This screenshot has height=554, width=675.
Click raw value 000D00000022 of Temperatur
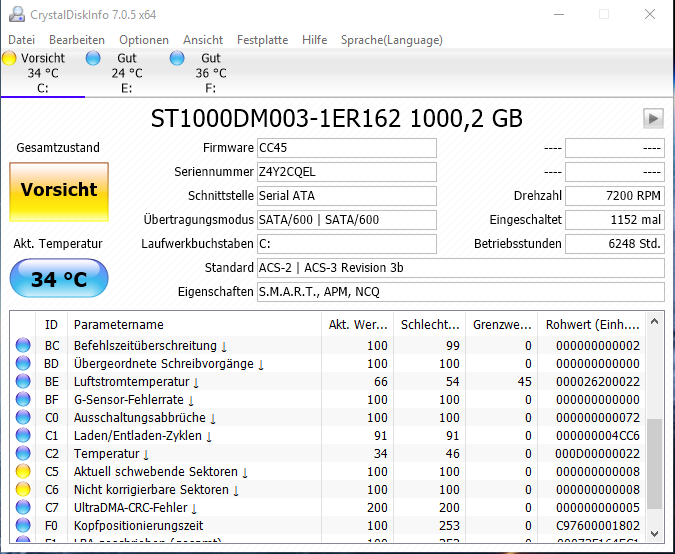click(598, 454)
